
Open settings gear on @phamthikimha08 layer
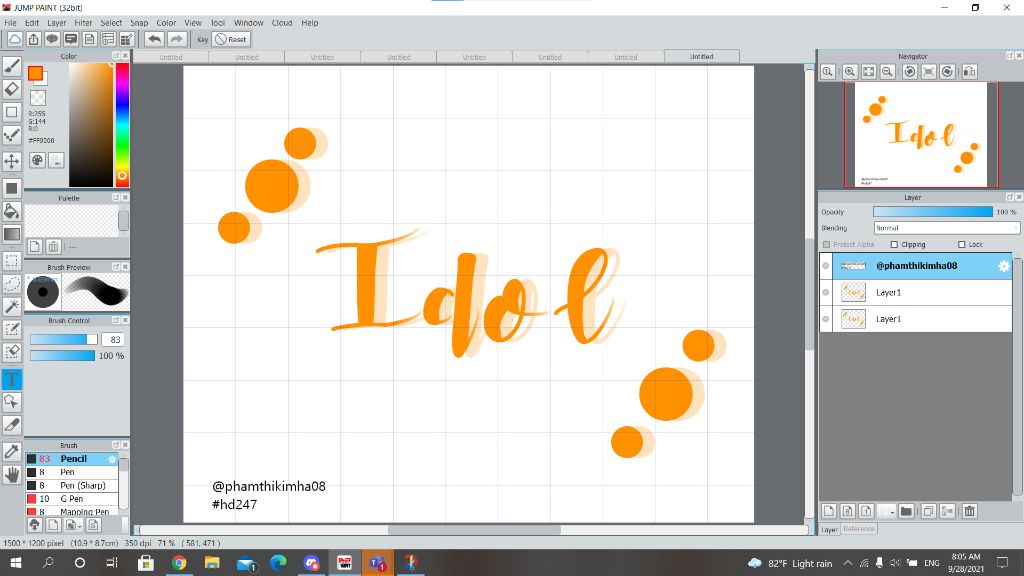(x=1004, y=266)
